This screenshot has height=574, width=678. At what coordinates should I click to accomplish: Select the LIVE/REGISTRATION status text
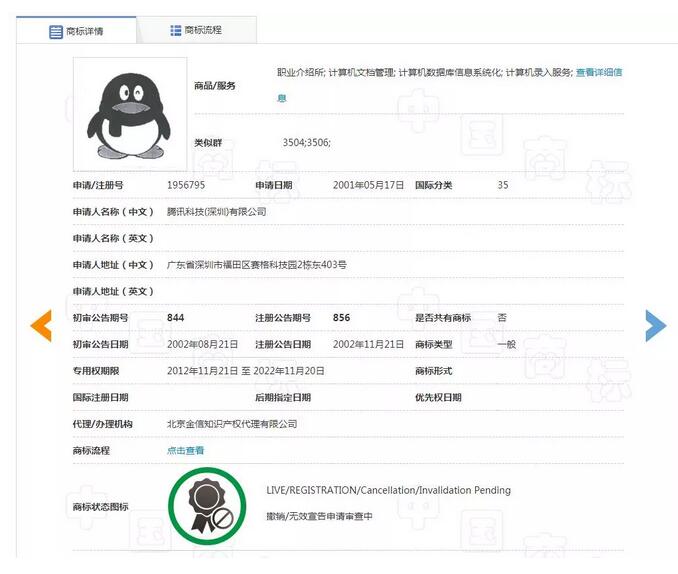click(x=388, y=490)
